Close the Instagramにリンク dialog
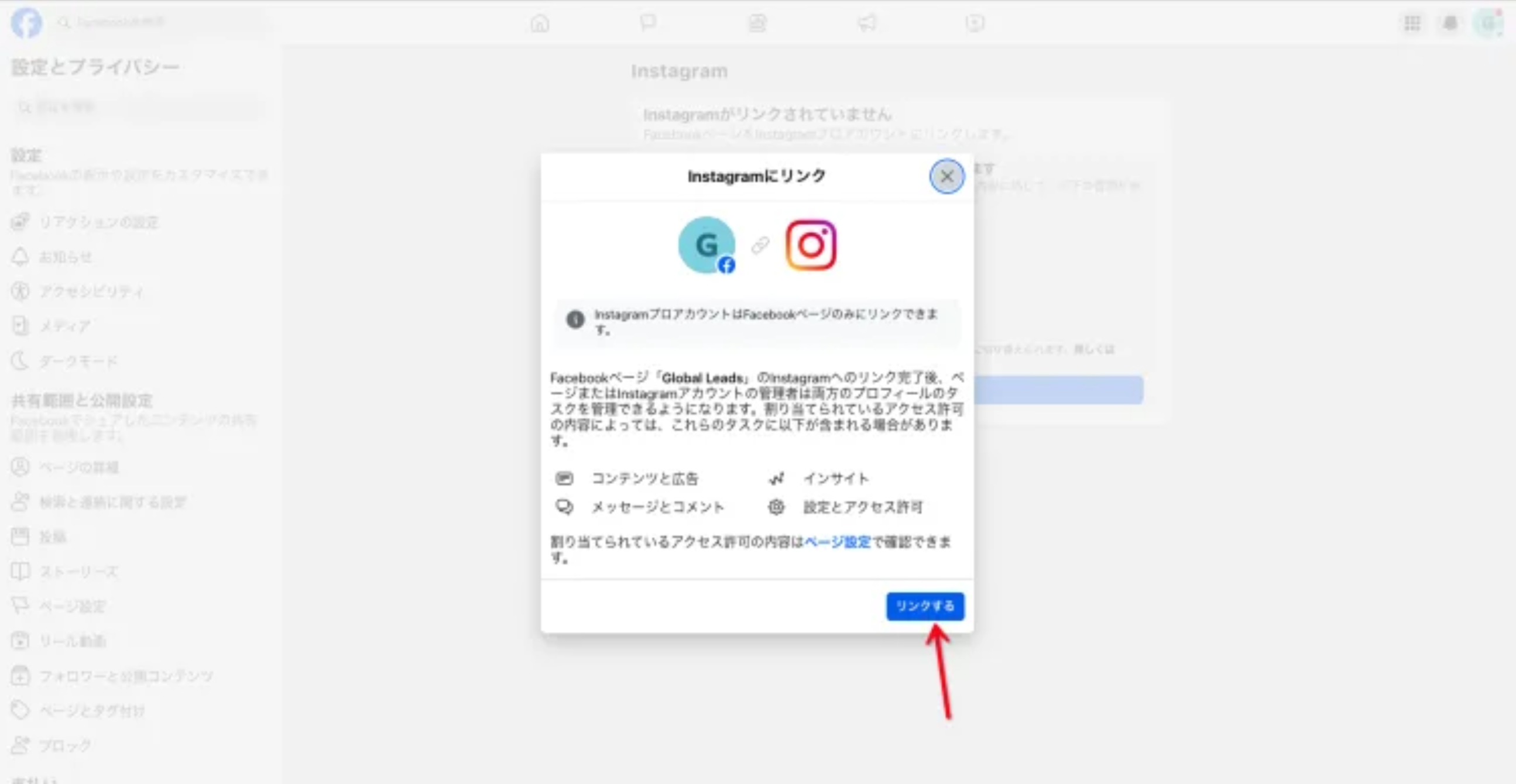The image size is (1516, 784). tap(946, 176)
